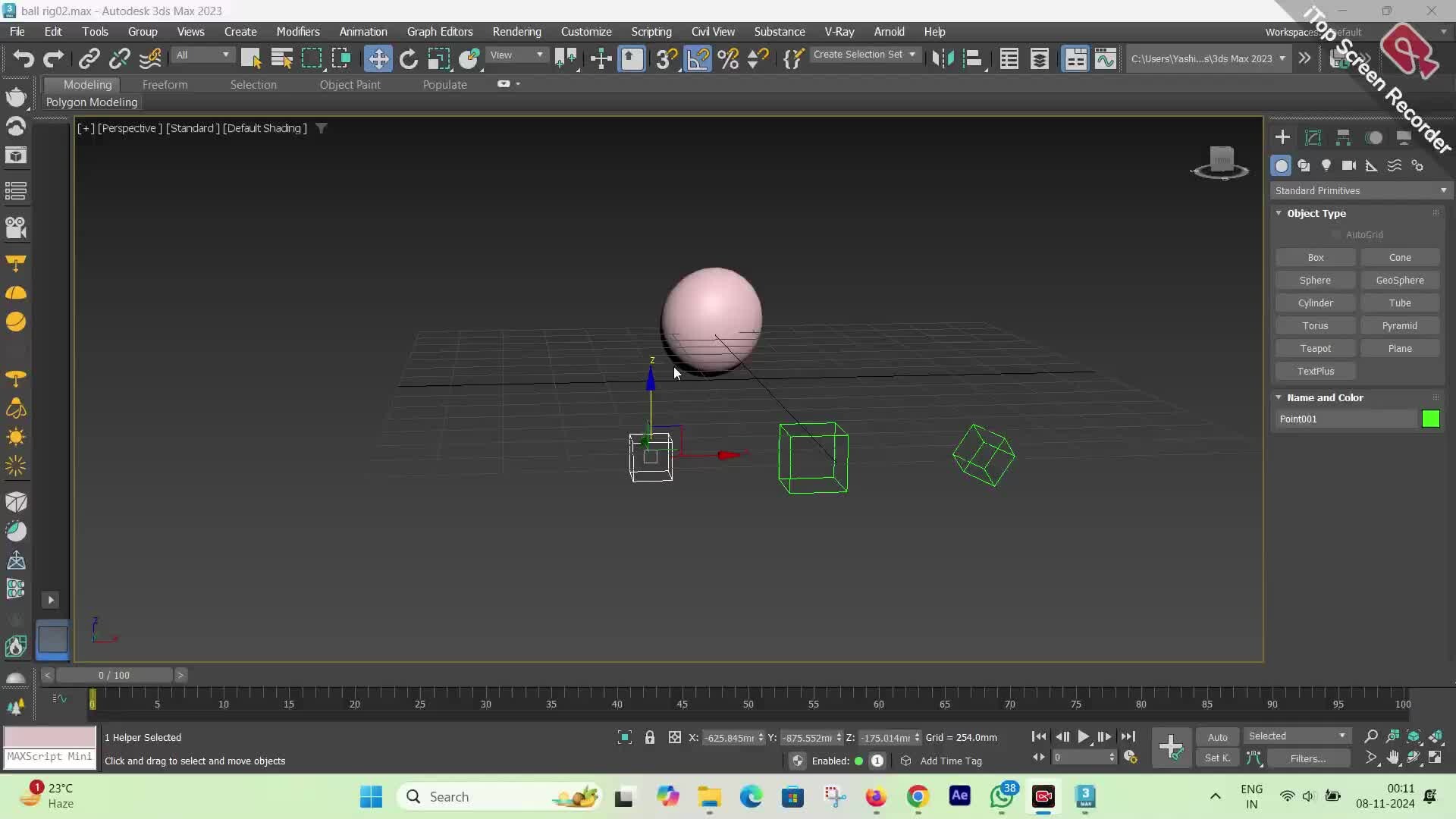
Task: Click the Undo icon
Action: click(24, 58)
